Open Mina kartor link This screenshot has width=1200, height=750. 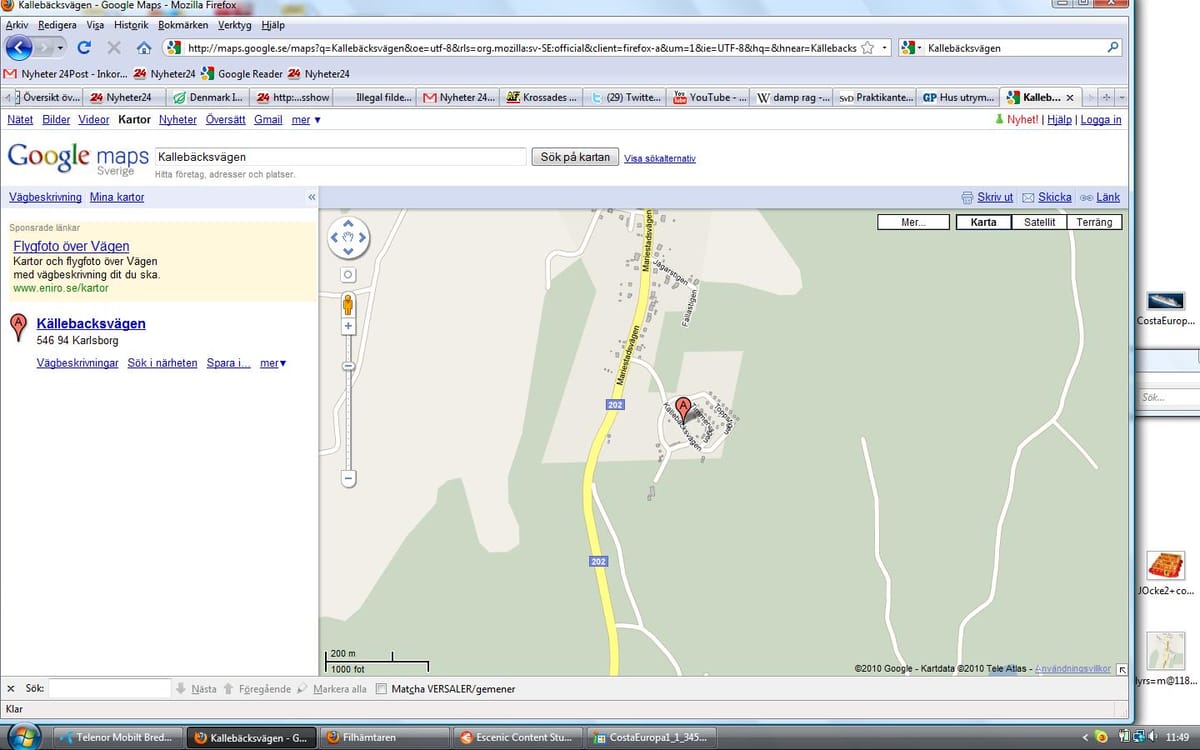[117, 197]
